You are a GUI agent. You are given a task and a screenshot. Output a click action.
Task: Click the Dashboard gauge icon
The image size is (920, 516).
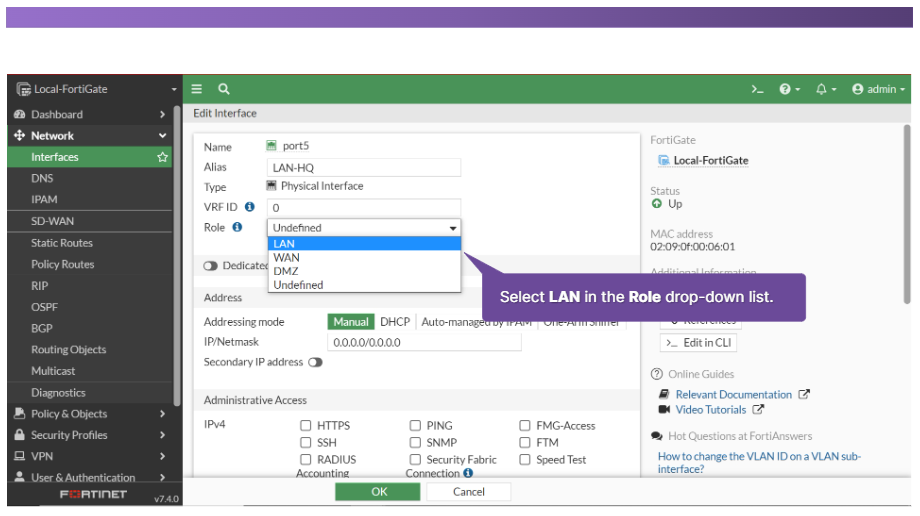(19, 114)
